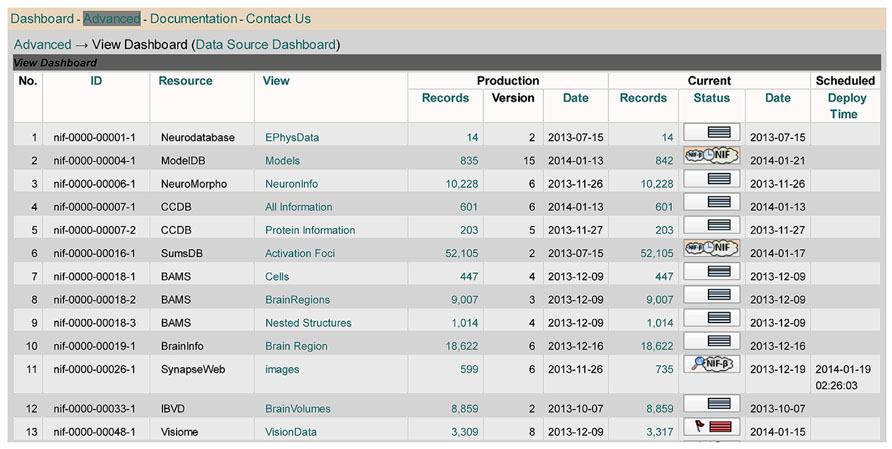The height and width of the screenshot is (449, 892).
Task: Open the Nested Structures view link
Action: coord(308,323)
